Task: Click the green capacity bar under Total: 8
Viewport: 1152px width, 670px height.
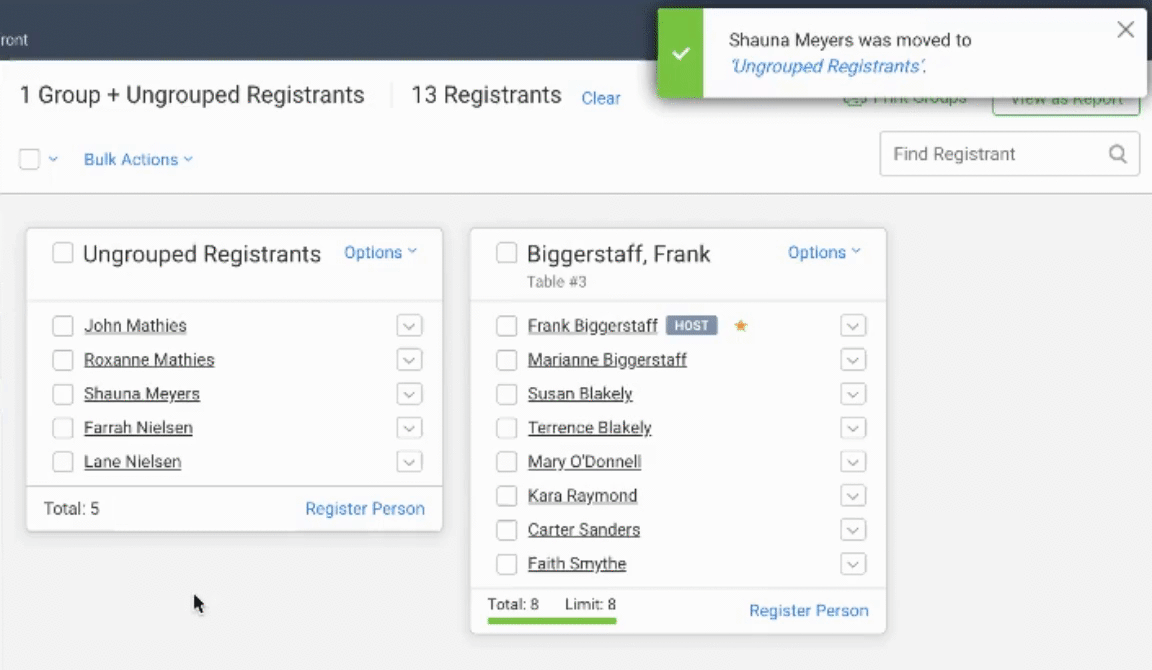Action: [x=552, y=621]
